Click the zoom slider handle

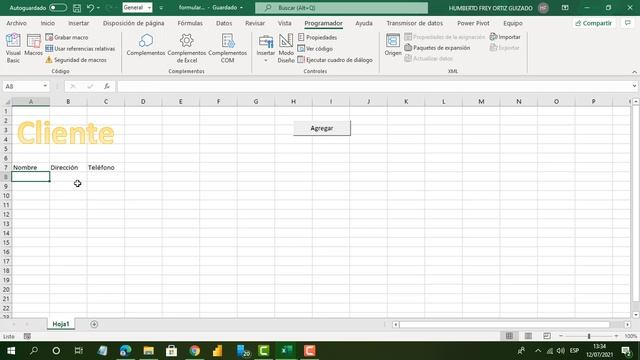(x=589, y=336)
